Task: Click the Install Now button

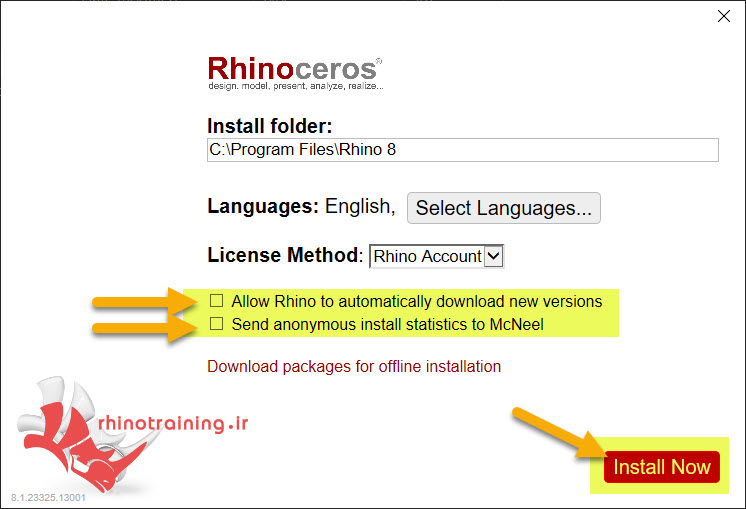Action: 662,467
